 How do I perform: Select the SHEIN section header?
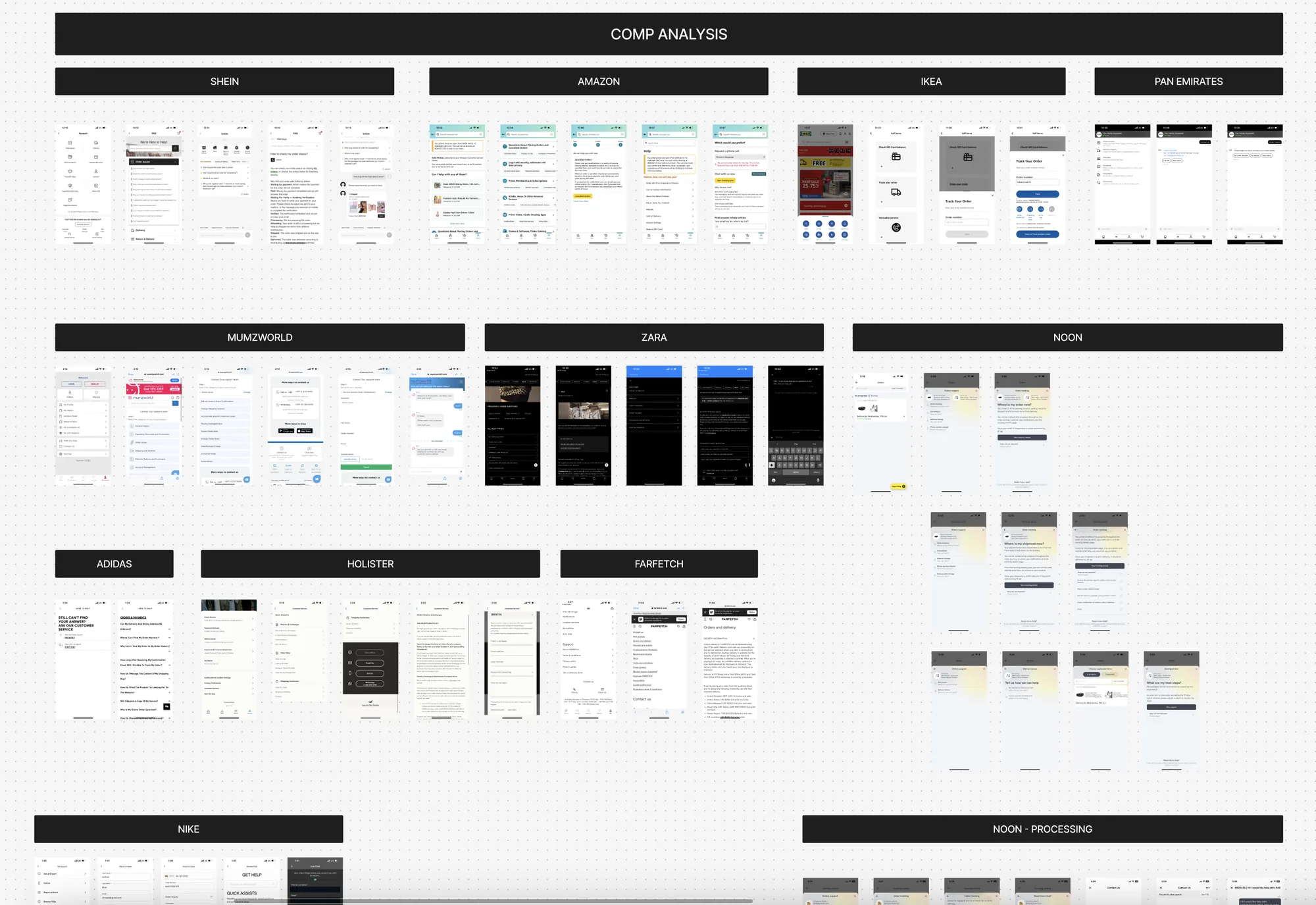[x=224, y=82]
